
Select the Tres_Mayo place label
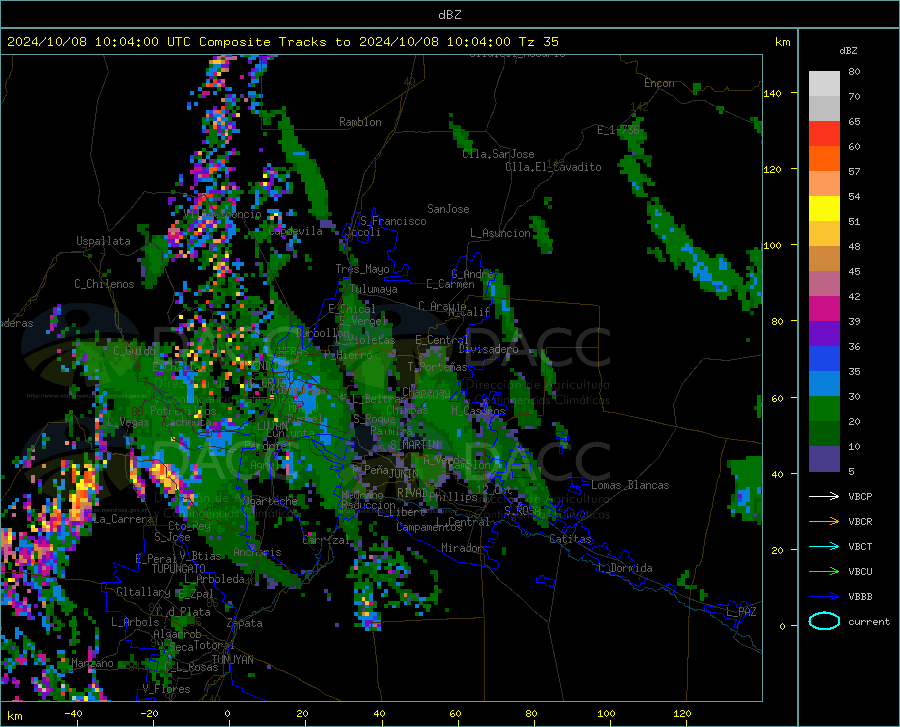point(362,269)
